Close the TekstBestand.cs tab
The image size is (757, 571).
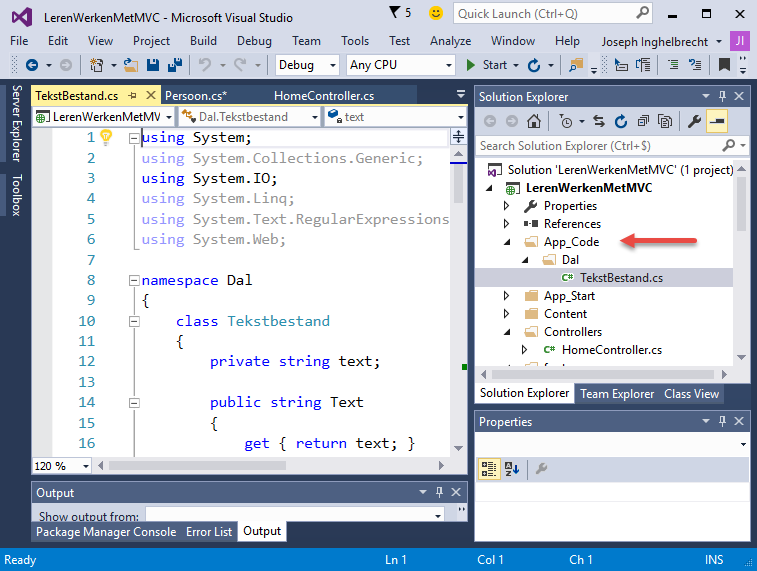[151, 95]
